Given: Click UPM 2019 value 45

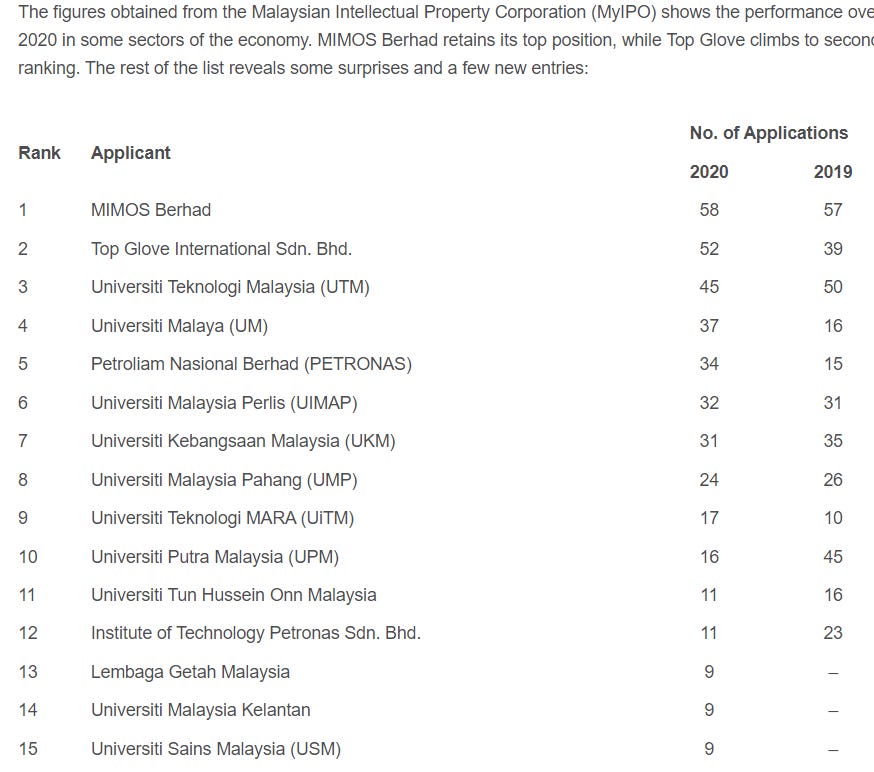Looking at the screenshot, I should coord(833,557).
